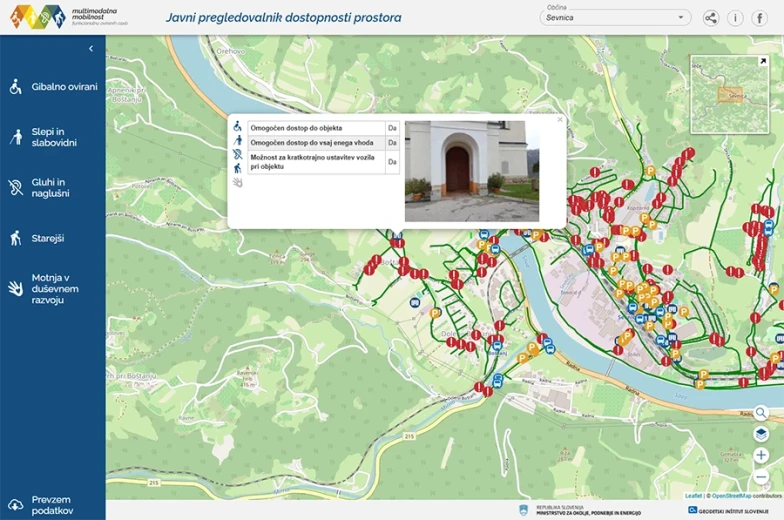Screen dimensions: 784x520
Task: Click the ear icon beside Gluhi in naglušni
Action: pos(16,188)
